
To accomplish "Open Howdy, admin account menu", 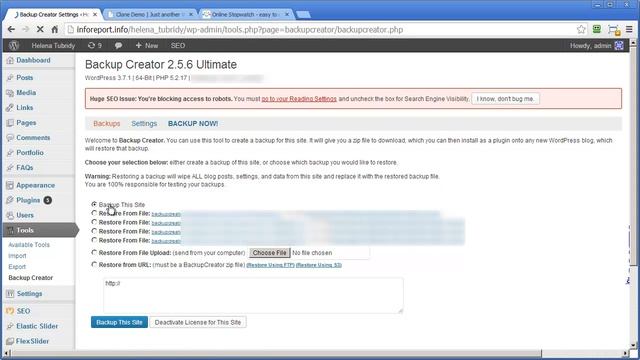I will tap(596, 46).
